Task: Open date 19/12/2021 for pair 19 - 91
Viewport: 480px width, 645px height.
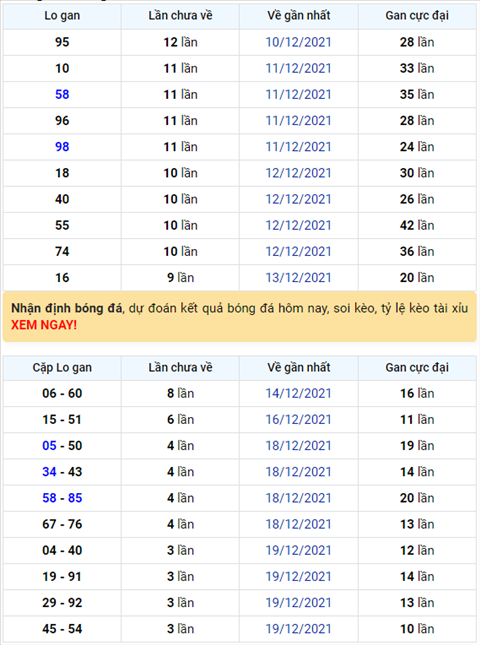Action: (298, 577)
